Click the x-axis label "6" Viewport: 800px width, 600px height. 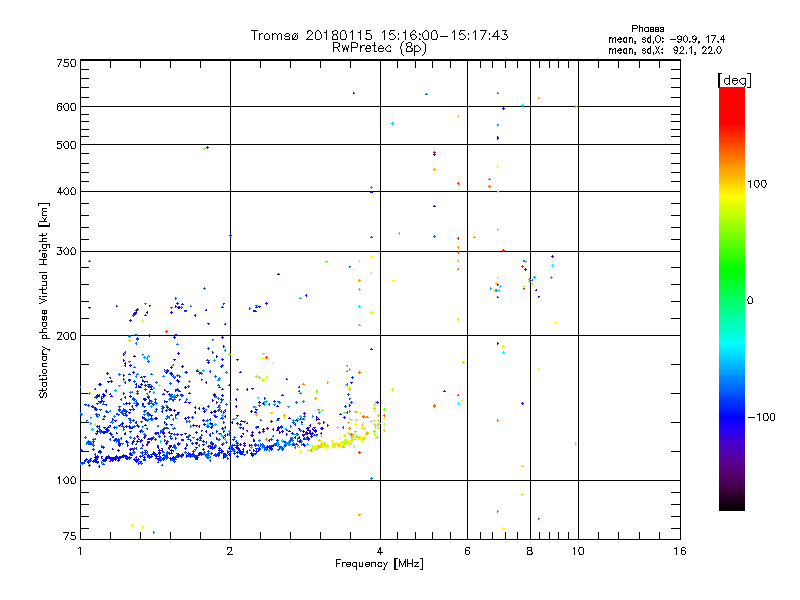pos(467,551)
